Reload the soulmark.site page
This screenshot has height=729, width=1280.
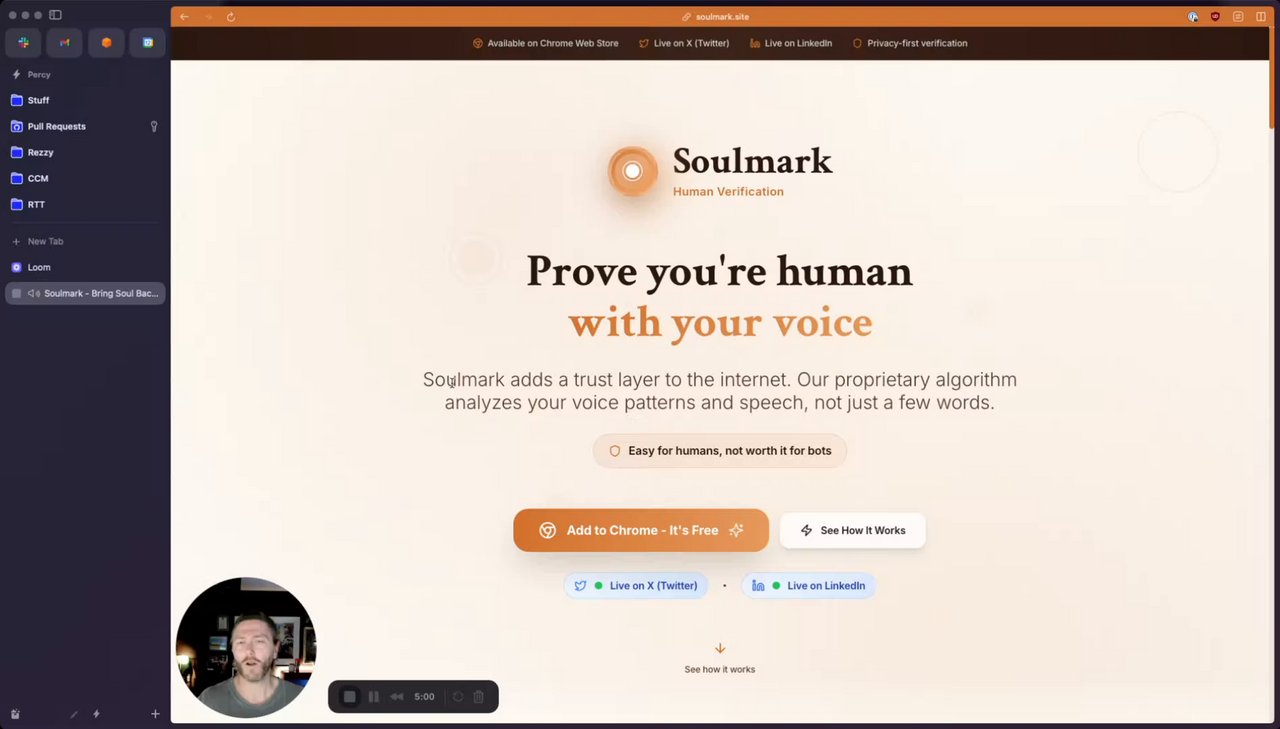231,17
